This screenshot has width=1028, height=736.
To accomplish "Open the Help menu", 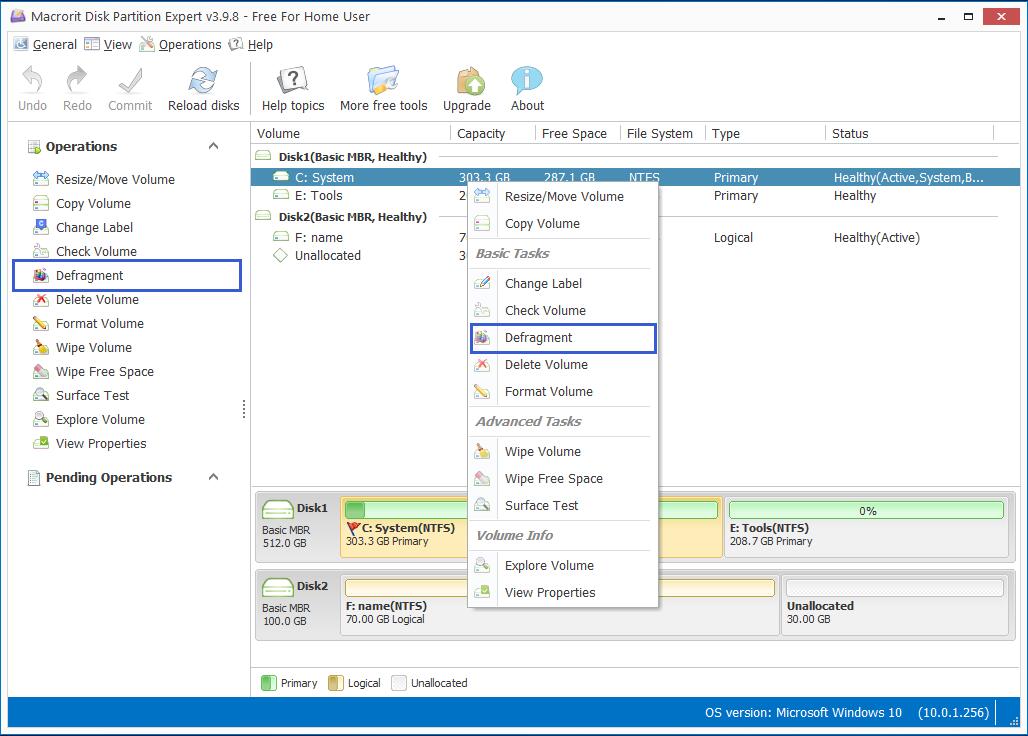I will pyautogui.click(x=250, y=45).
